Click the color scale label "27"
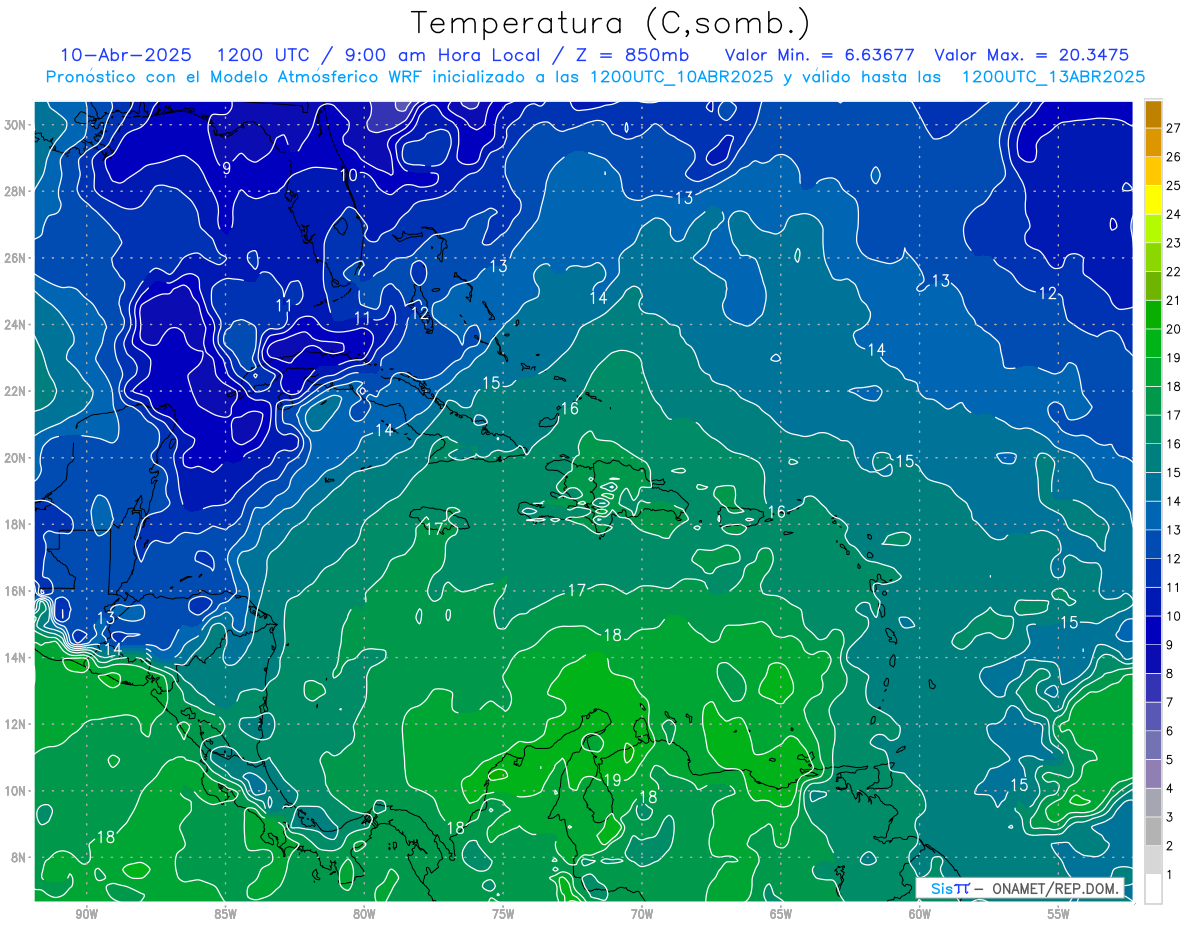Image resolution: width=1200 pixels, height=927 pixels. [x=1174, y=128]
